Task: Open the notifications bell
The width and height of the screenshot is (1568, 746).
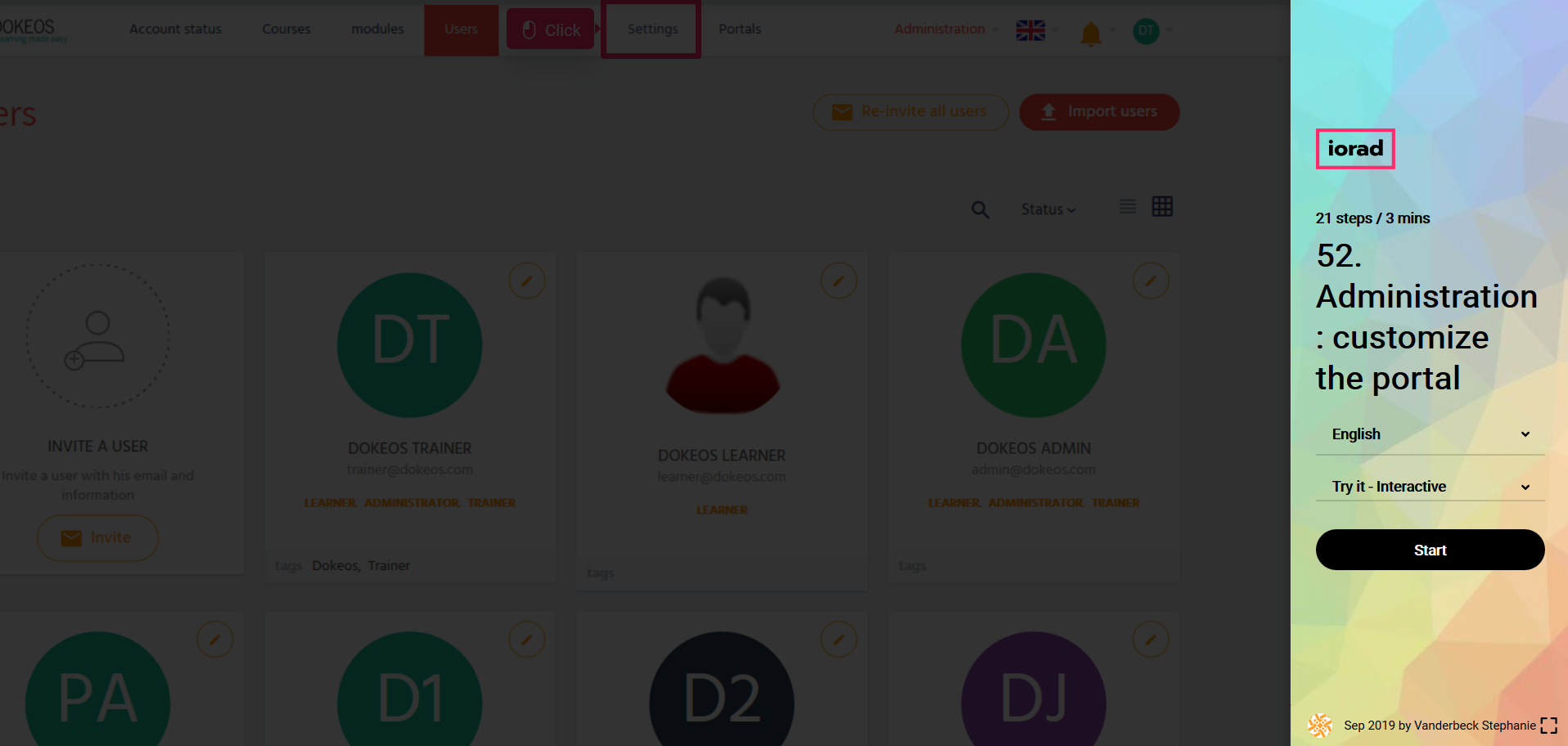Action: tap(1090, 34)
